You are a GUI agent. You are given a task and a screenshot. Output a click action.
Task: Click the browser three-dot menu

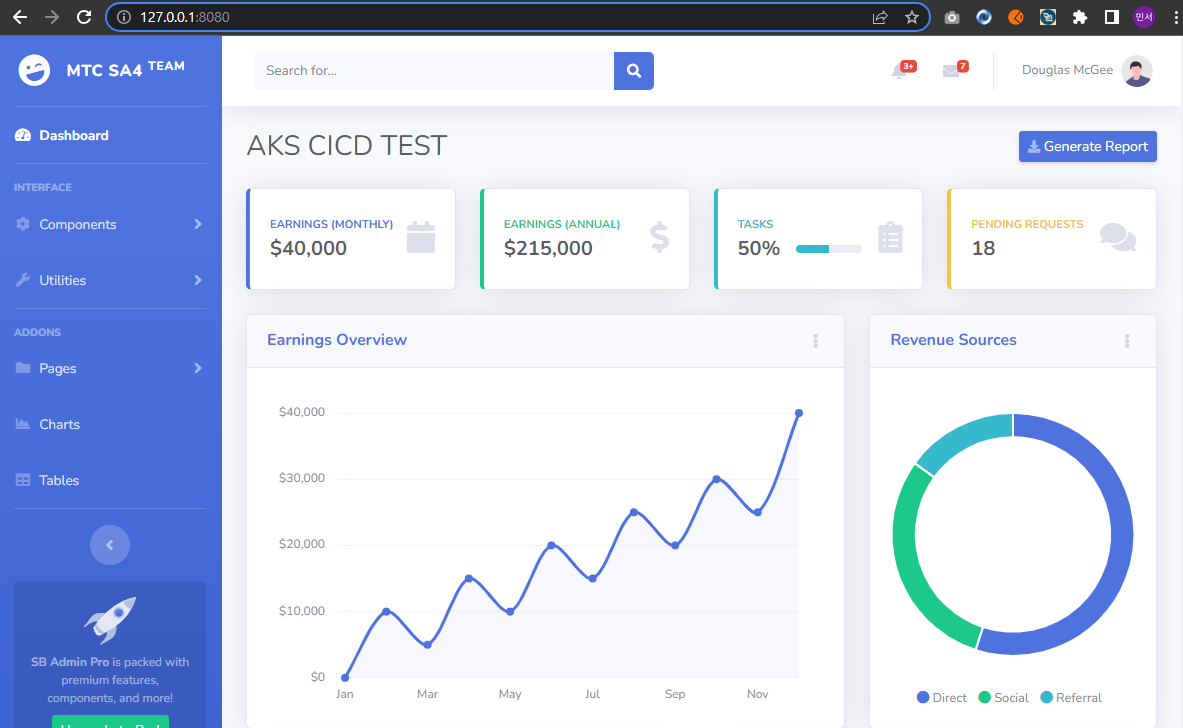tap(1175, 17)
